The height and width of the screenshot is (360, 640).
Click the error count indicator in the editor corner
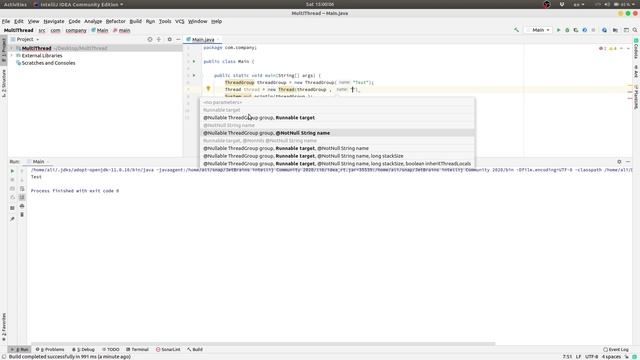(602, 49)
